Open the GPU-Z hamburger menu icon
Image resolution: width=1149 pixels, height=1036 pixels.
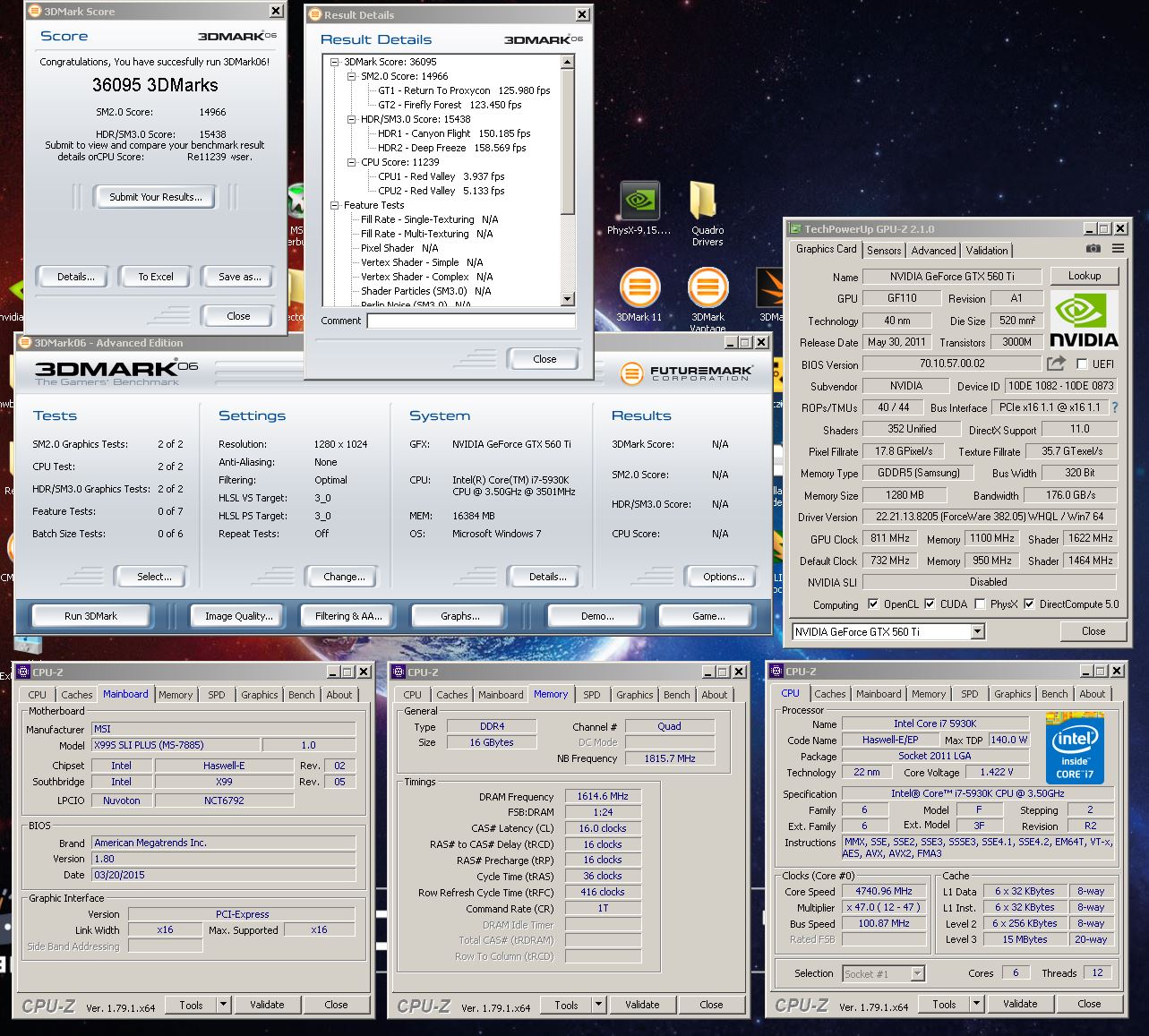[1118, 249]
